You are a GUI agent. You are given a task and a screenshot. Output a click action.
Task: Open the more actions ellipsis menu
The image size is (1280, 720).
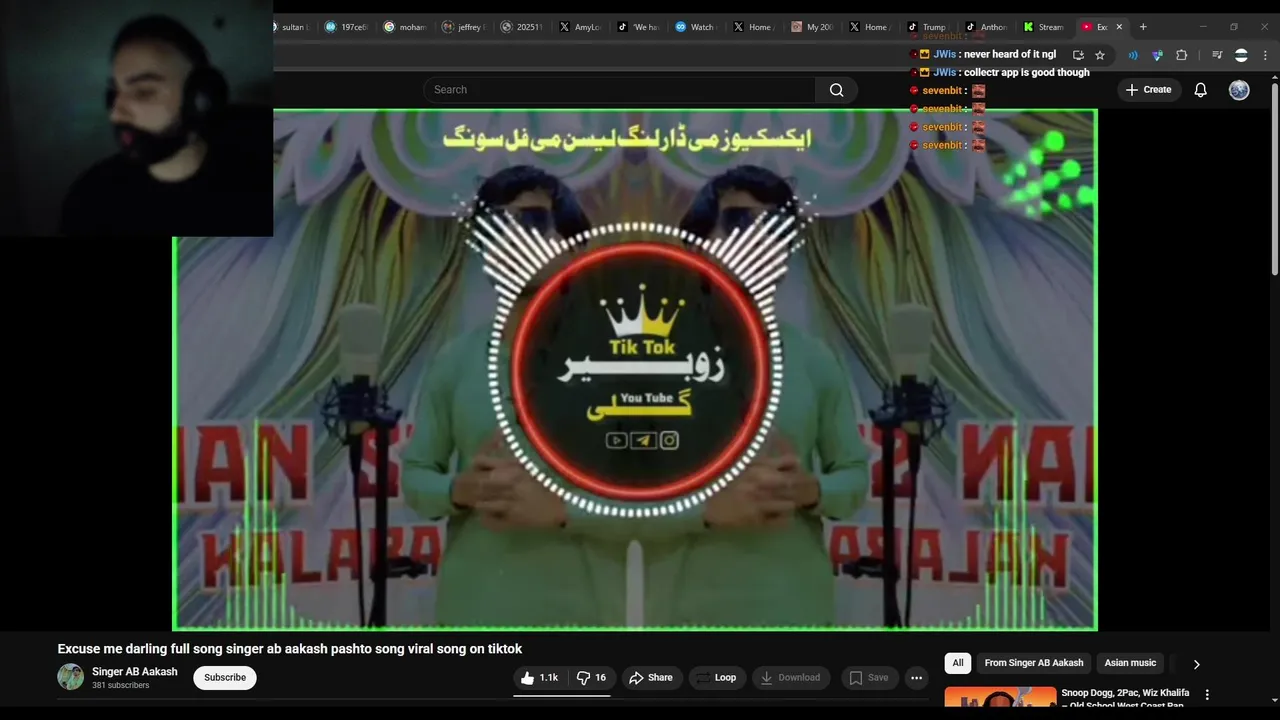click(x=916, y=678)
